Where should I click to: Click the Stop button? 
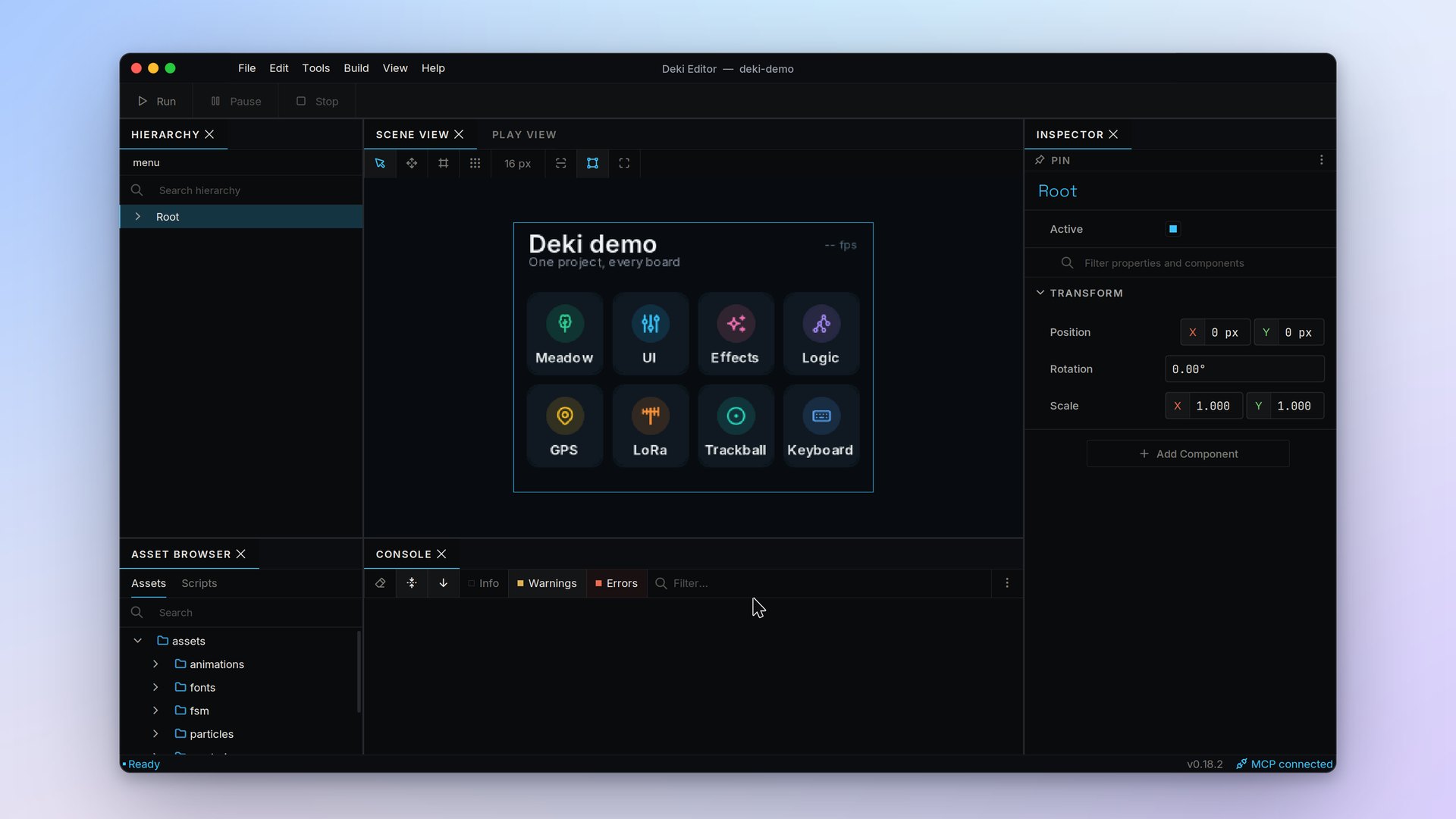pos(317,101)
